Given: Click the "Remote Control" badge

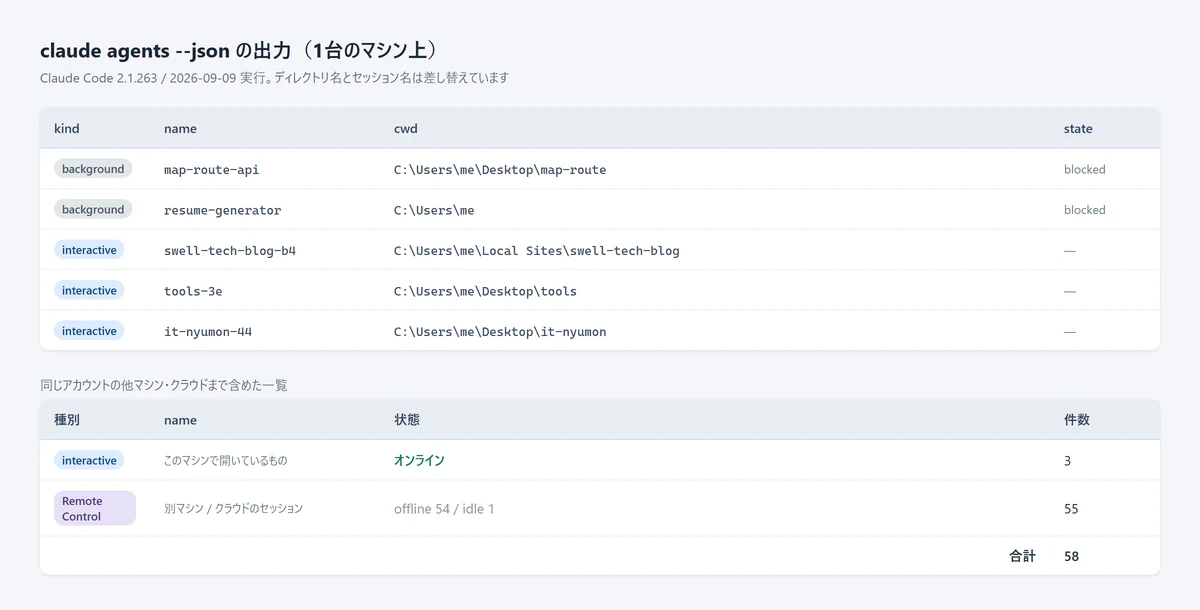Looking at the screenshot, I should tap(95, 508).
